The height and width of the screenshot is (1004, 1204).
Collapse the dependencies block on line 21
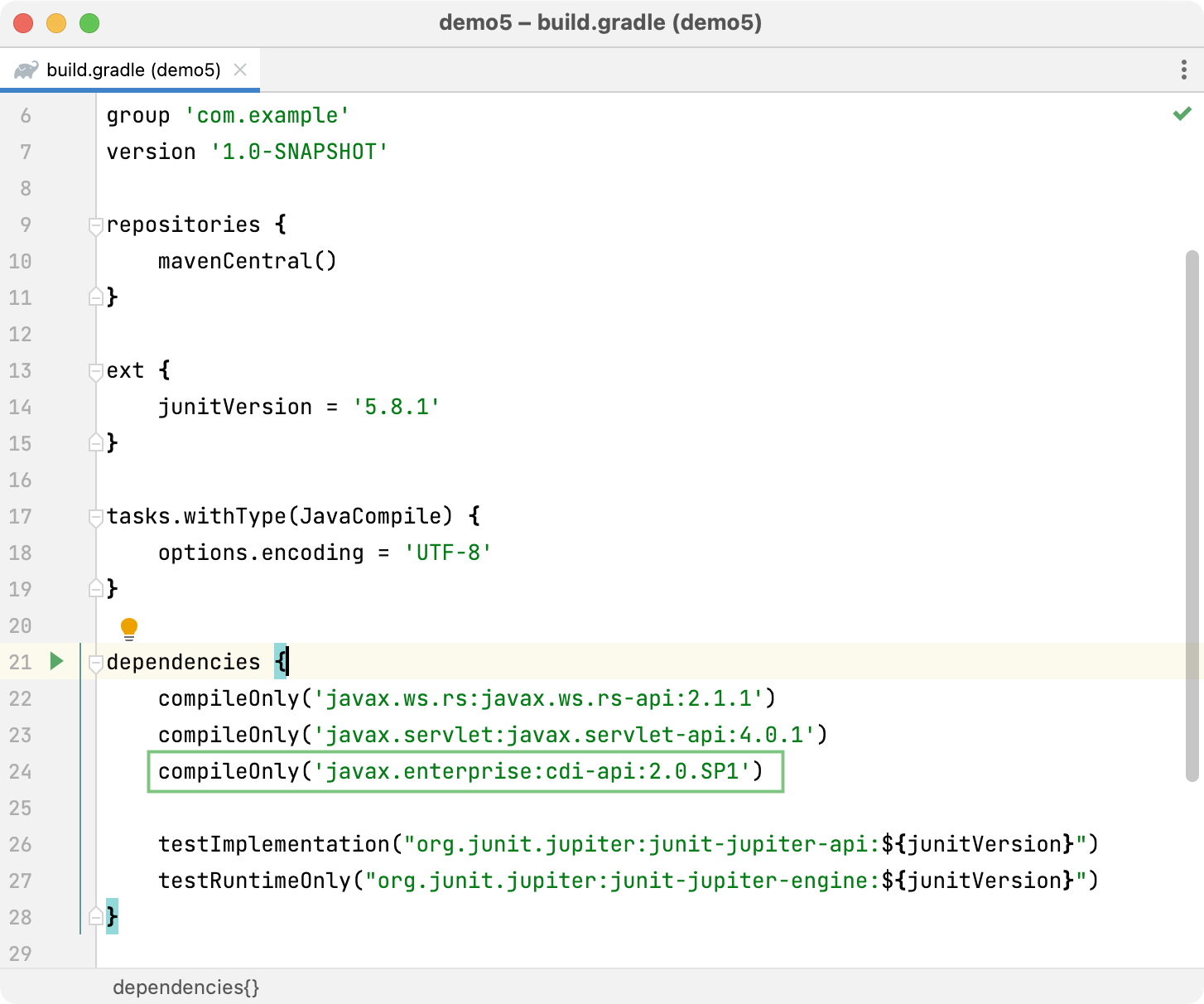[94, 662]
